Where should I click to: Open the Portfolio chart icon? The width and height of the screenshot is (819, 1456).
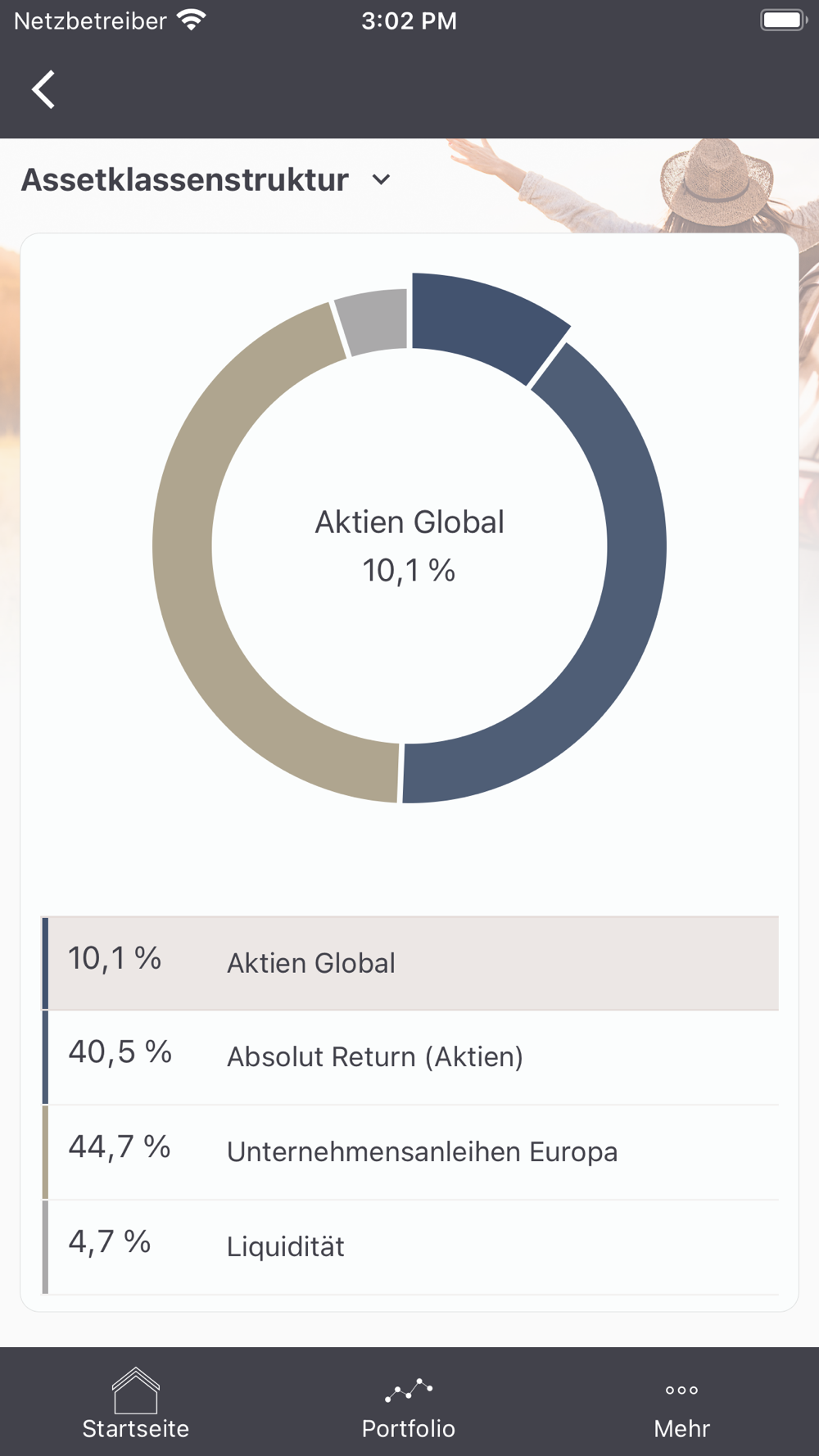pyautogui.click(x=409, y=1390)
